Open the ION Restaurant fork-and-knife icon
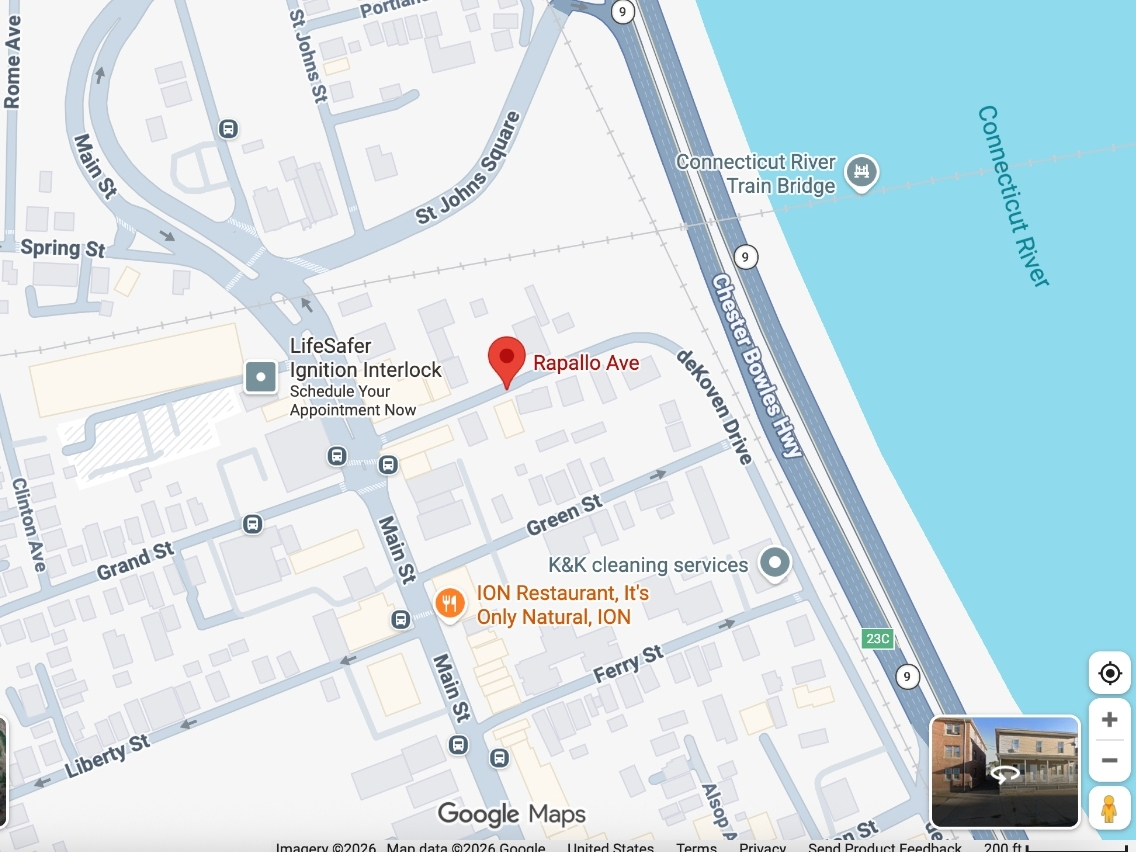The image size is (1136, 852). tap(451, 604)
